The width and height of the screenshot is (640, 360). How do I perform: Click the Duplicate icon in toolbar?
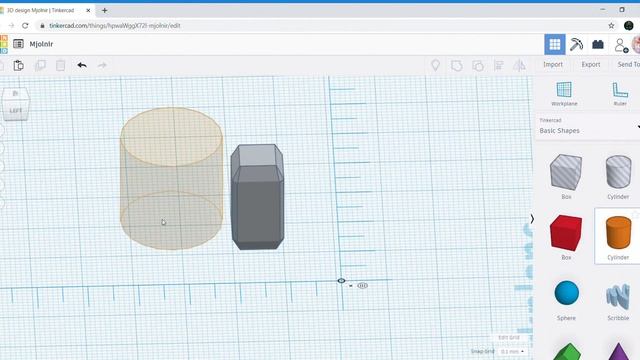pyautogui.click(x=40, y=65)
